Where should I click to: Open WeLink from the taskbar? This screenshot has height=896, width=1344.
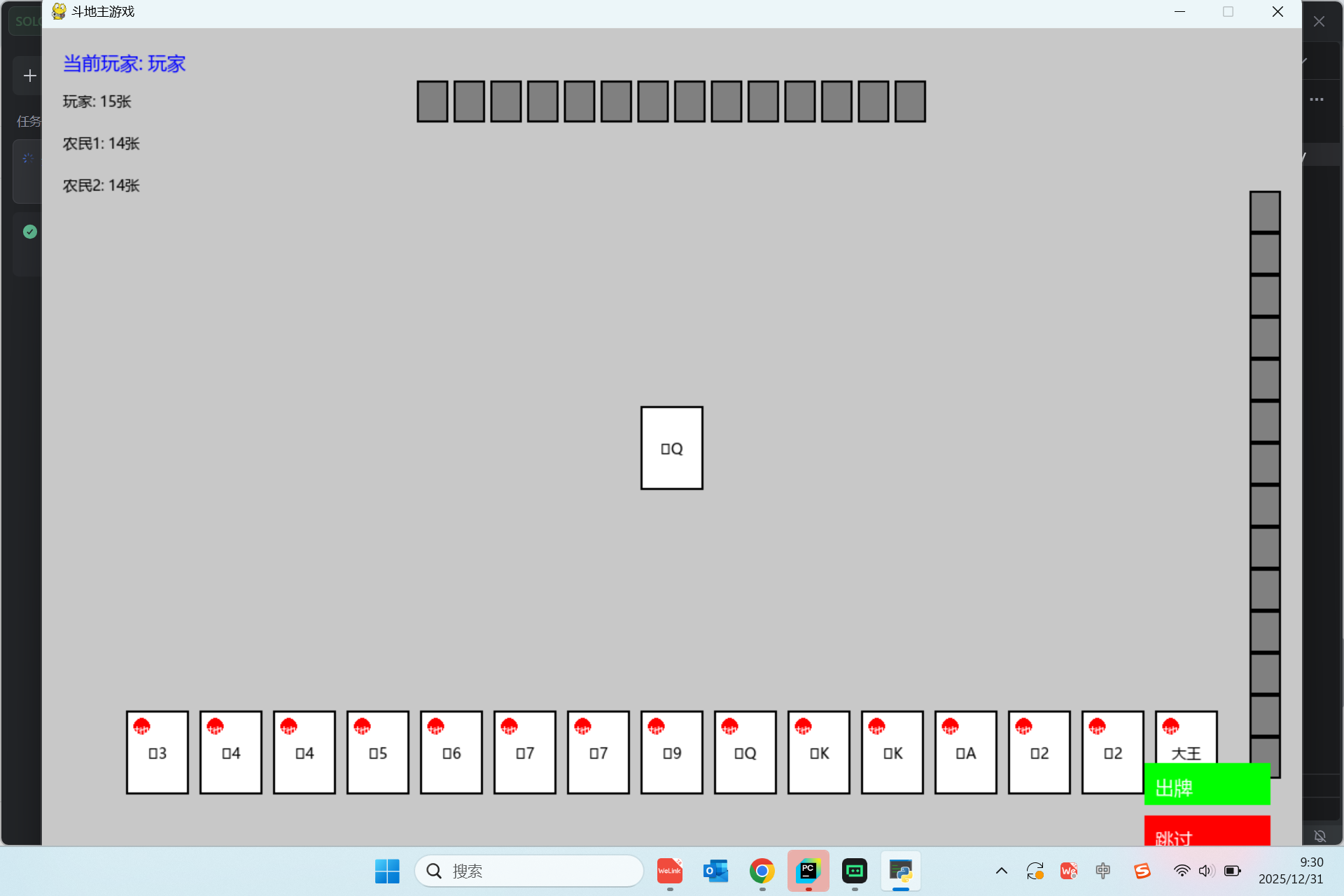tap(669, 871)
